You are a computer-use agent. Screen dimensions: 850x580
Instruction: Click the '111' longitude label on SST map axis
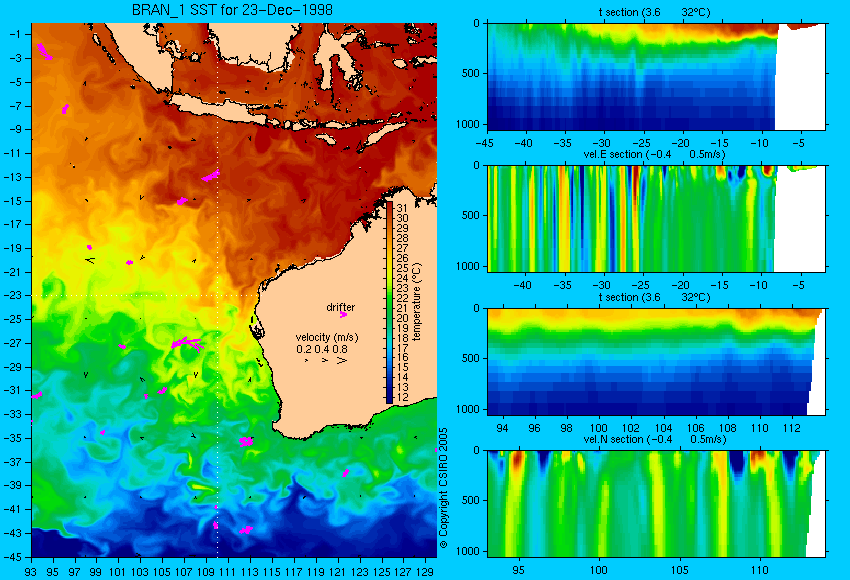tap(228, 572)
